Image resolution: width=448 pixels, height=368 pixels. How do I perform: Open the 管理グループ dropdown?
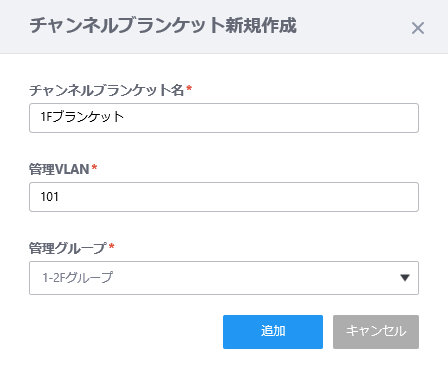tap(224, 278)
